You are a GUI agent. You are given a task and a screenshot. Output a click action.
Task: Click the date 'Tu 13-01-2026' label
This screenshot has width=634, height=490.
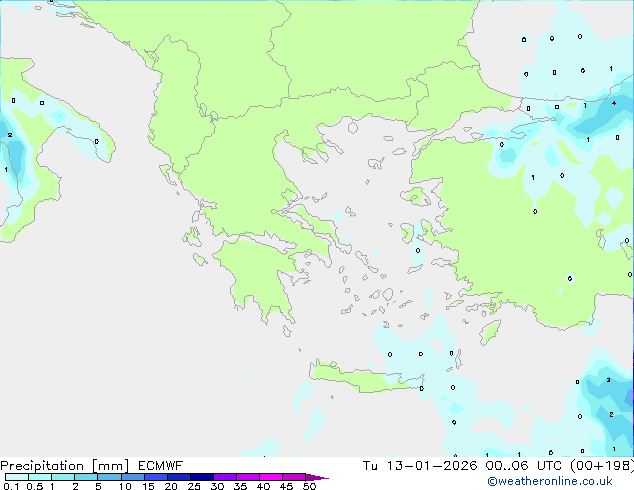(420, 465)
